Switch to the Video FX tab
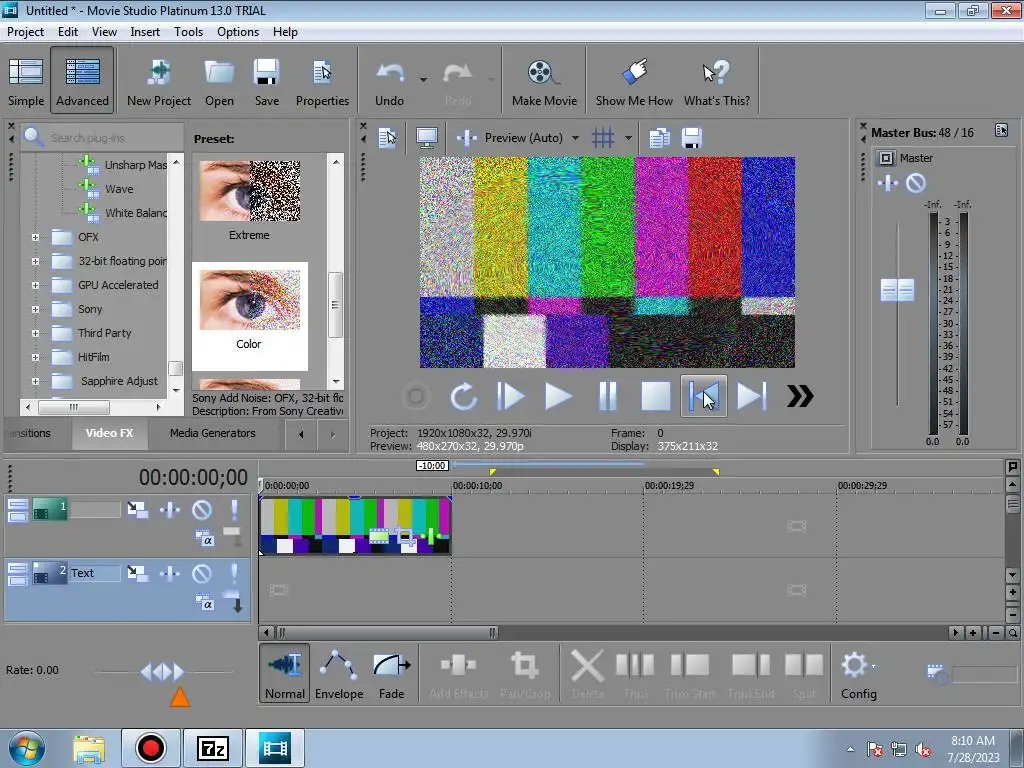 (x=109, y=433)
